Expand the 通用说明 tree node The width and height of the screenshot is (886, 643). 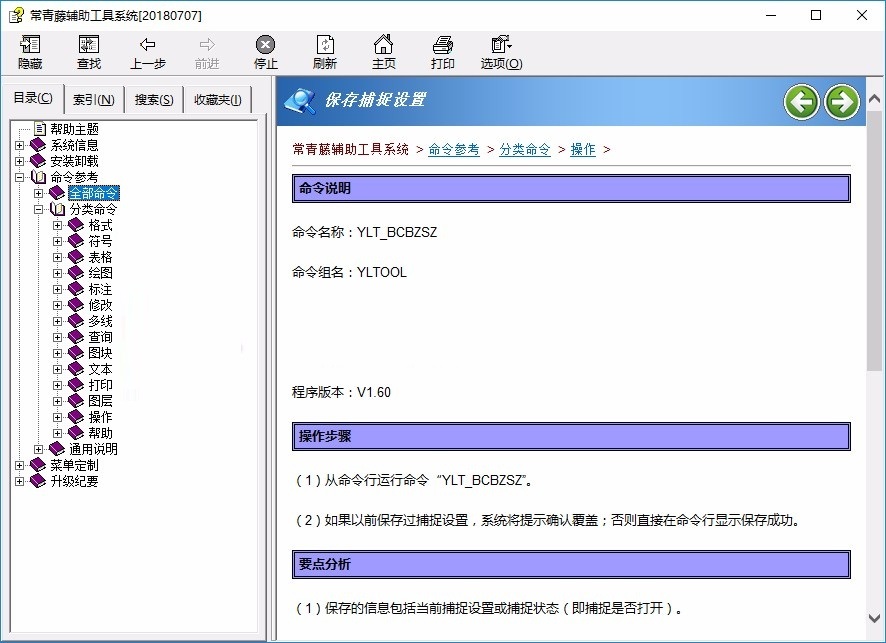(38, 449)
